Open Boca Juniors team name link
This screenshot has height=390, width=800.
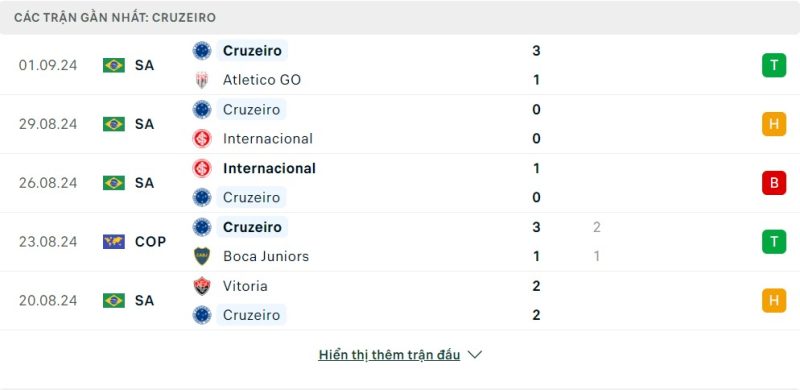[266, 256]
